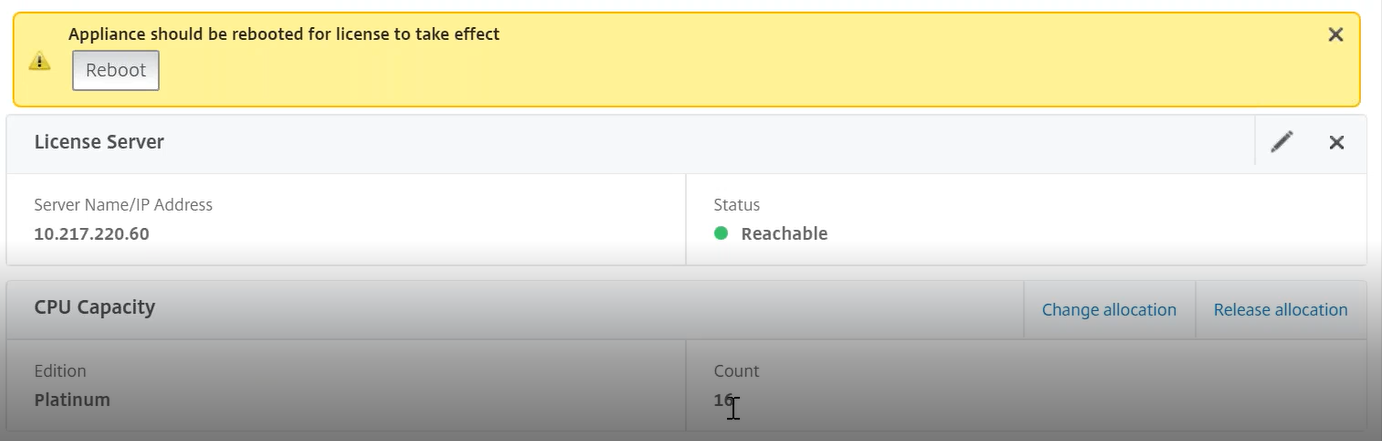
Task: Open the Change allocation link
Action: click(1109, 310)
